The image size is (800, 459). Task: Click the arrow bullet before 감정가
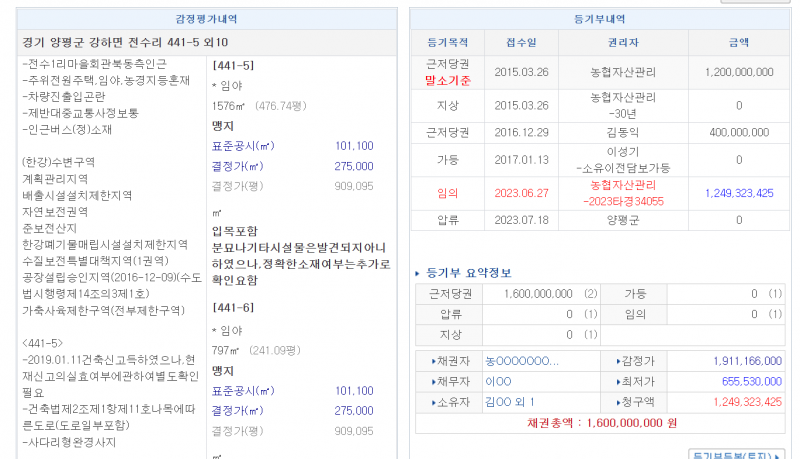[620, 361]
